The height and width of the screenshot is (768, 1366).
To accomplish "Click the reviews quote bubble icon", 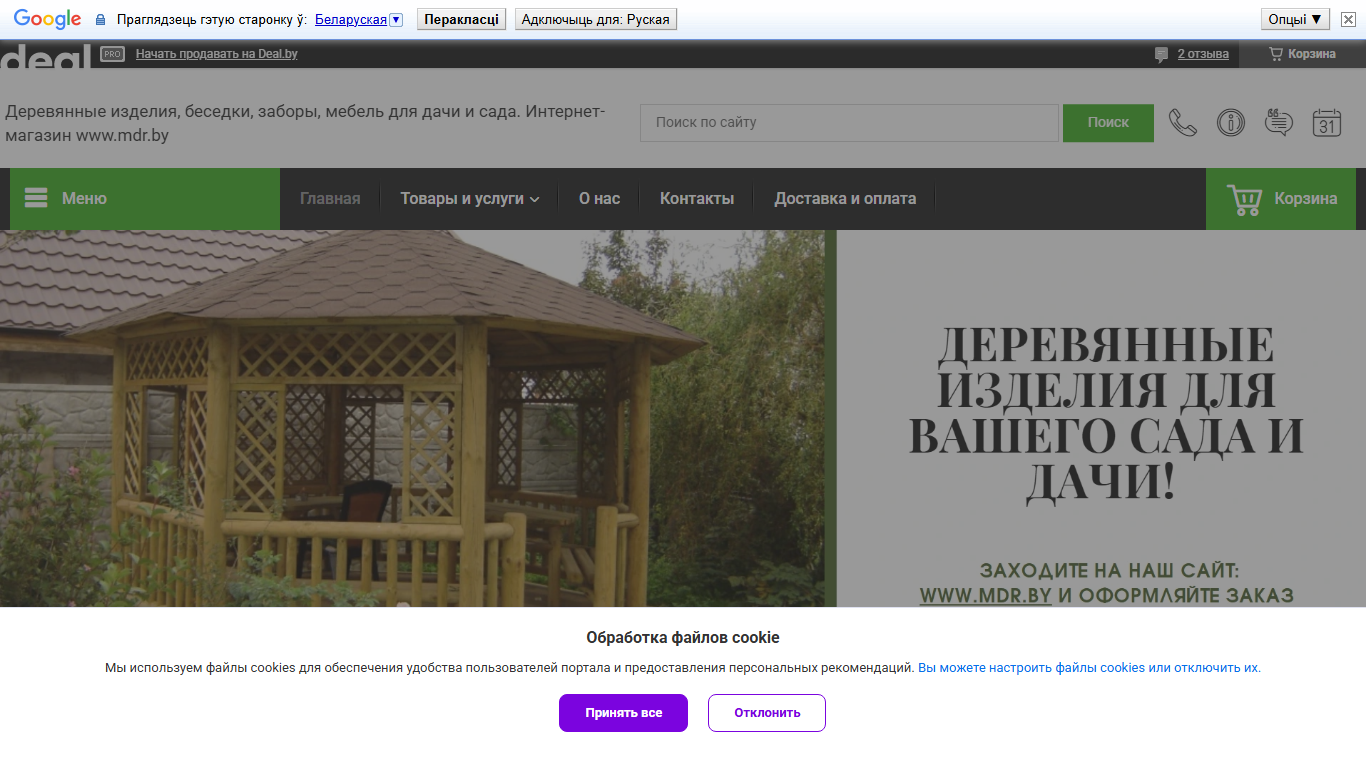I will pyautogui.click(x=1279, y=123).
